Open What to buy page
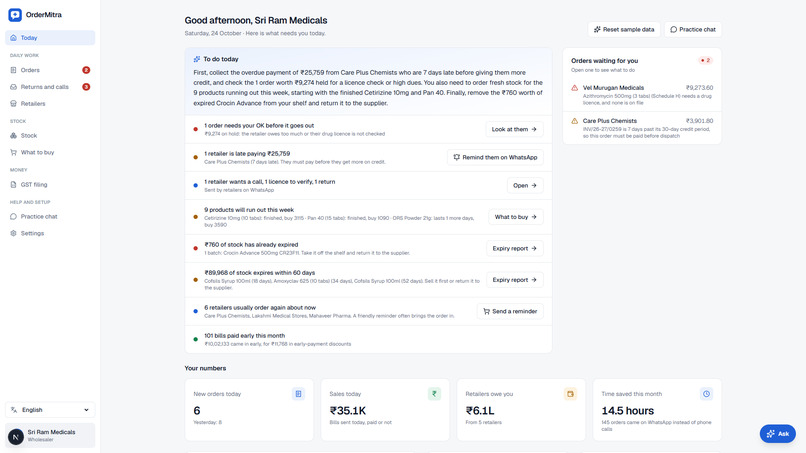The image size is (806, 453). (50, 152)
